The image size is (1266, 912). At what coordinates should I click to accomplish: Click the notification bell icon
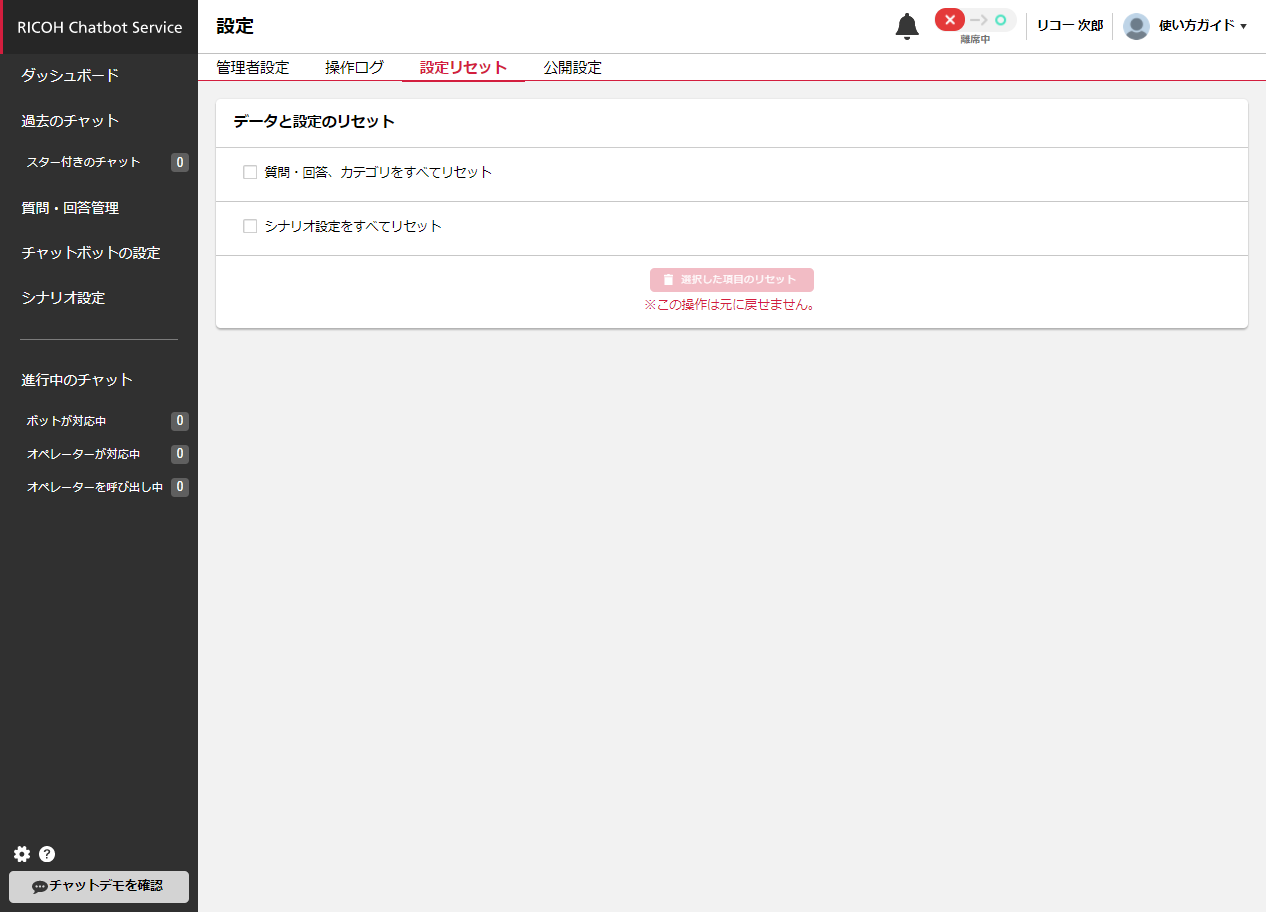[x=906, y=27]
